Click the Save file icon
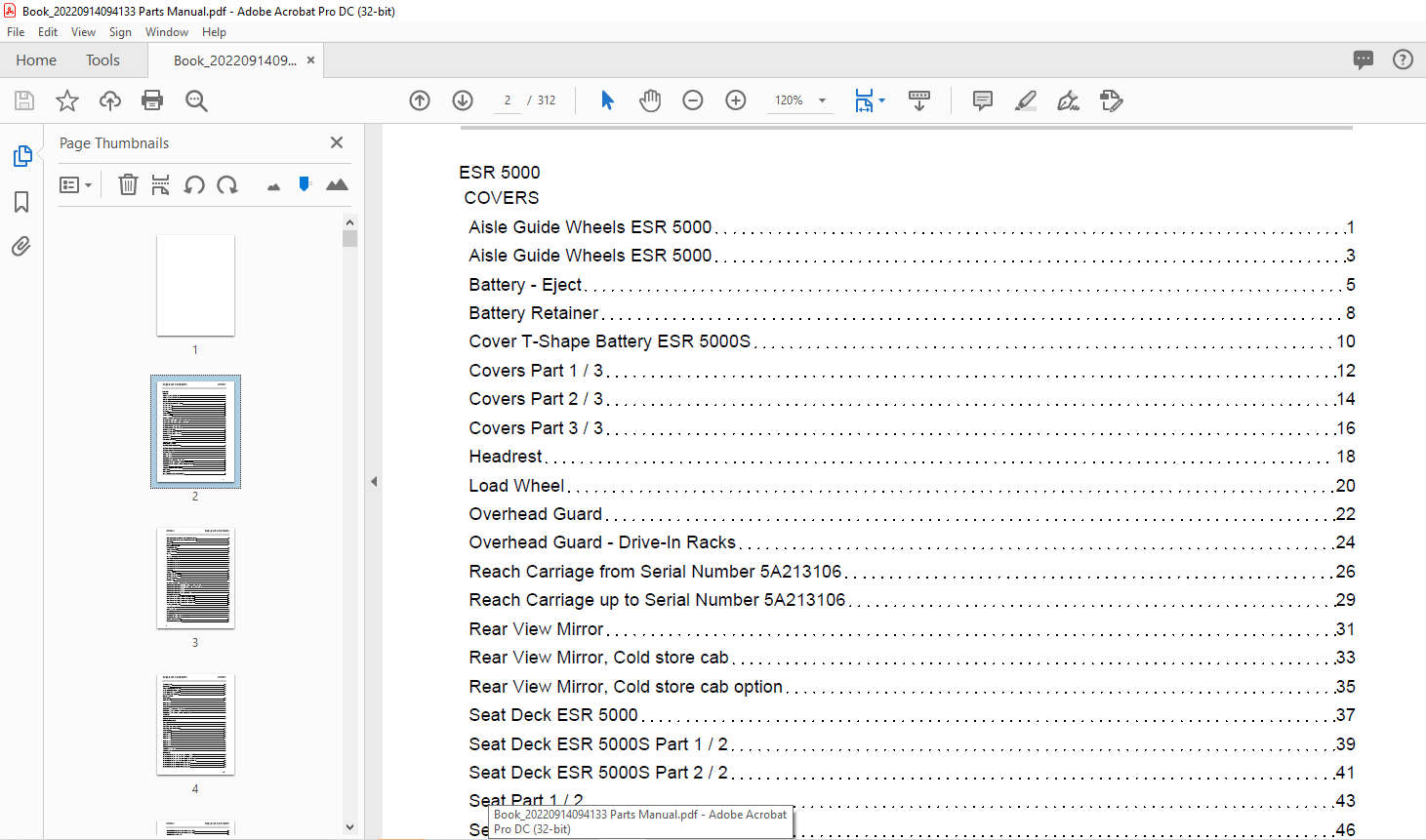 pos(24,100)
